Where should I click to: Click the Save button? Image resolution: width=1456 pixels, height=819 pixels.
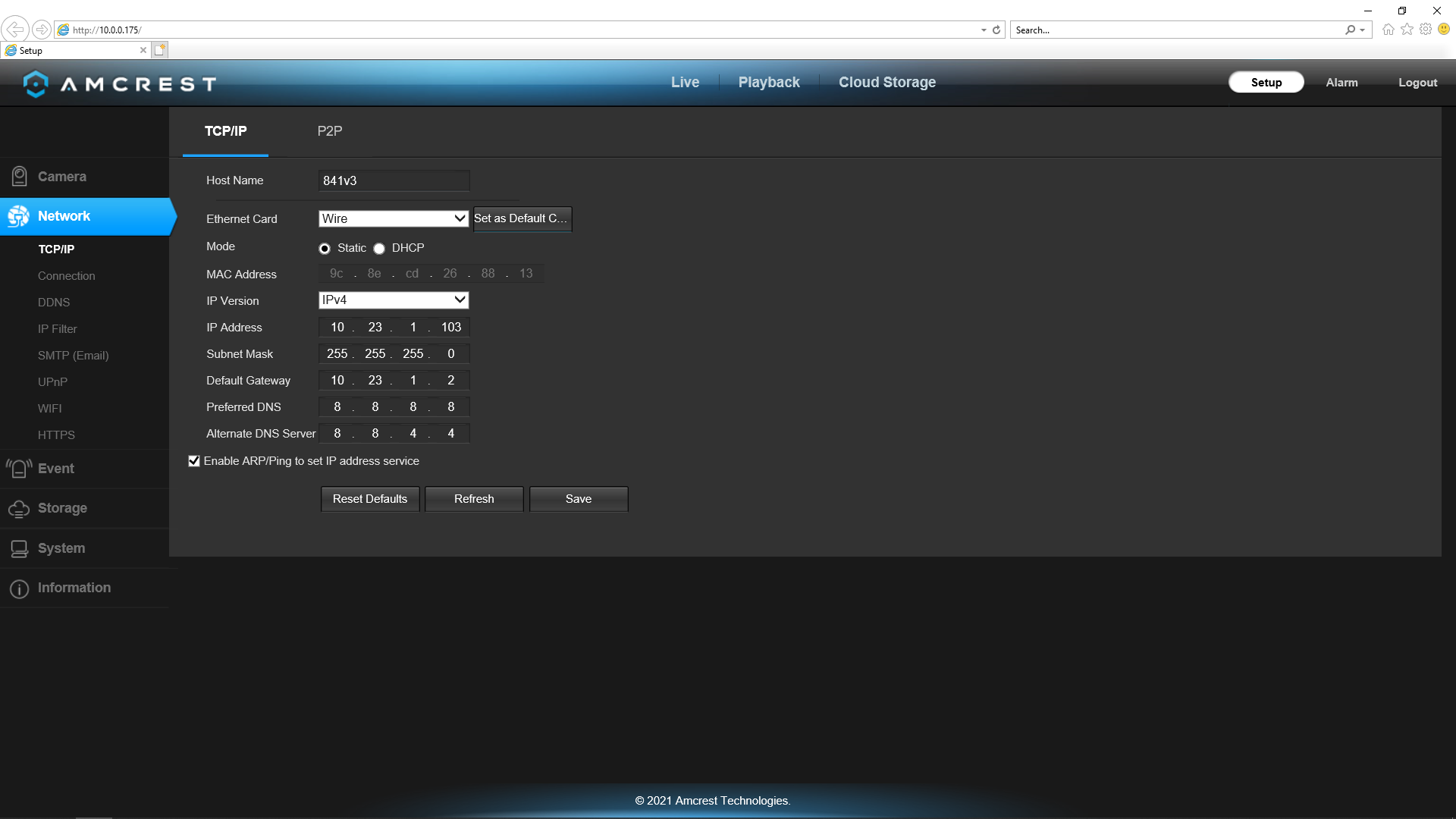coord(579,499)
